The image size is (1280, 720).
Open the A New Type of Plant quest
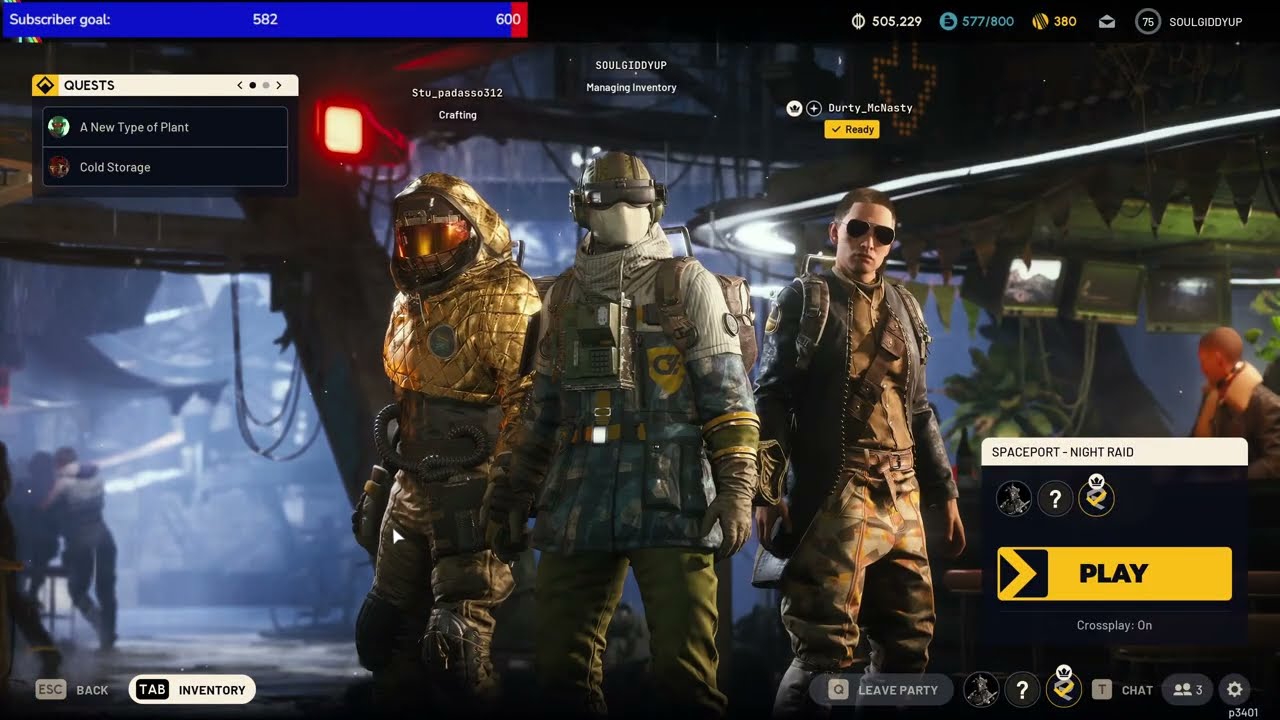[165, 127]
